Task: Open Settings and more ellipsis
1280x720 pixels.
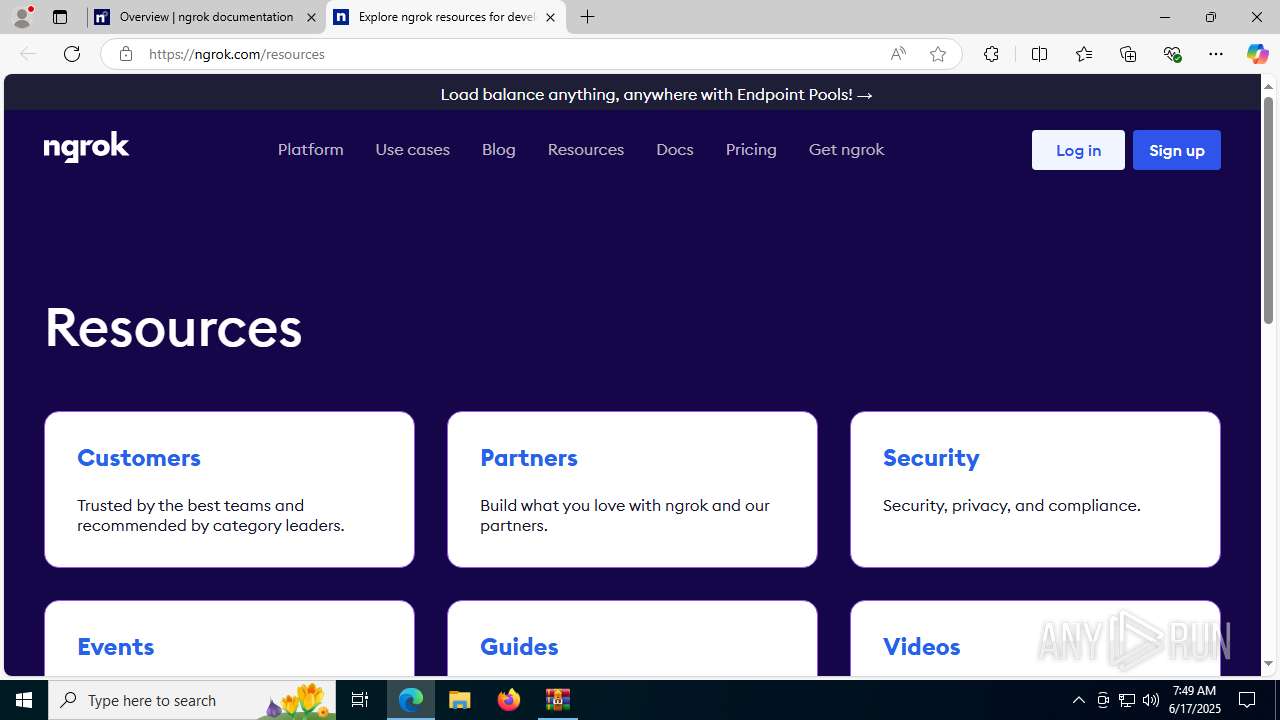Action: (1216, 54)
